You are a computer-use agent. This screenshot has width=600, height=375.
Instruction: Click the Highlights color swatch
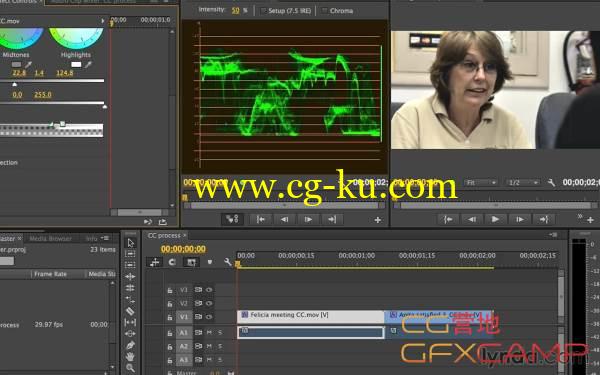pyautogui.click(x=76, y=65)
